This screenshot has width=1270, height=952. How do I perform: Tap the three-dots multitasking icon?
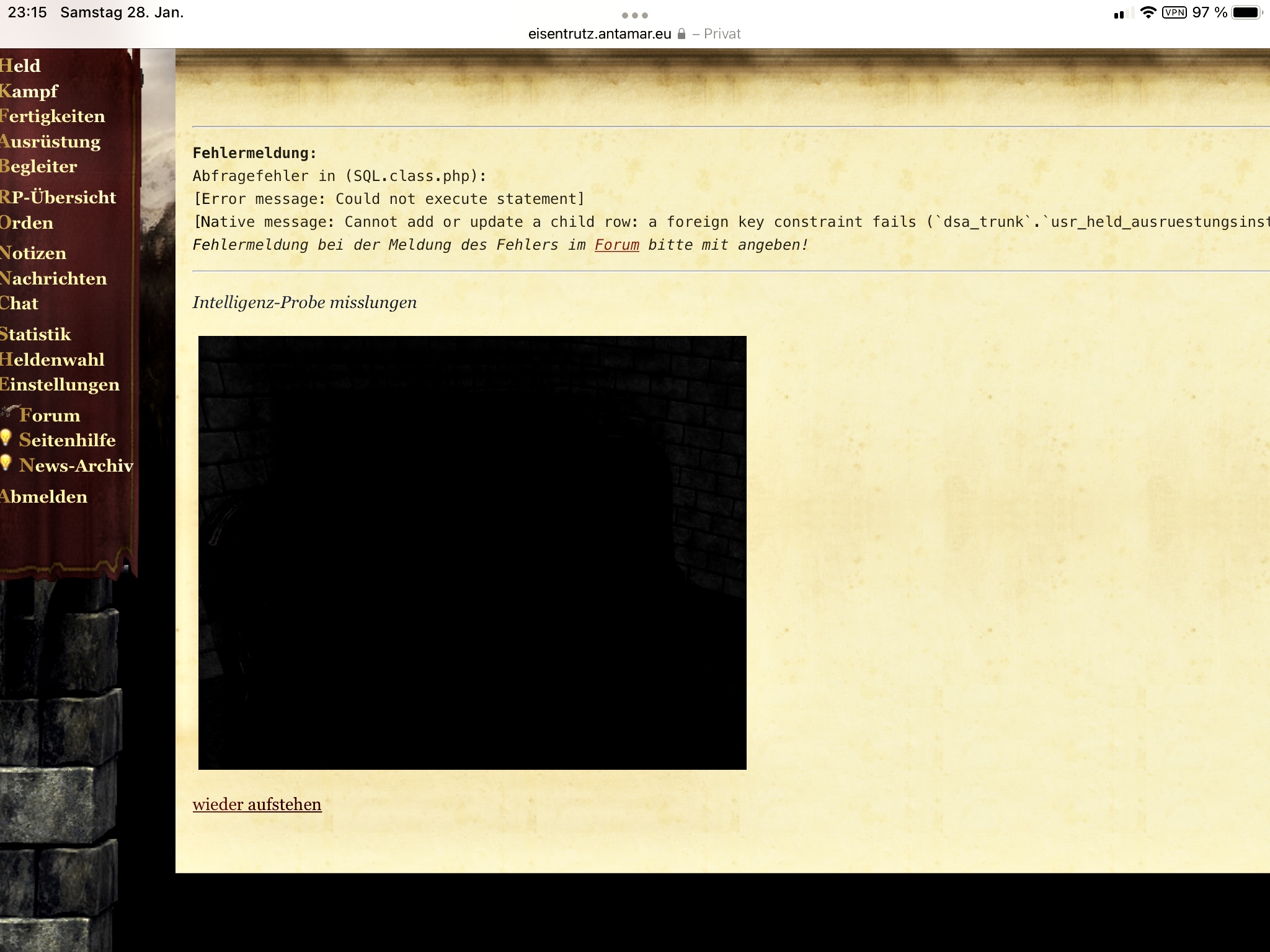point(634,15)
